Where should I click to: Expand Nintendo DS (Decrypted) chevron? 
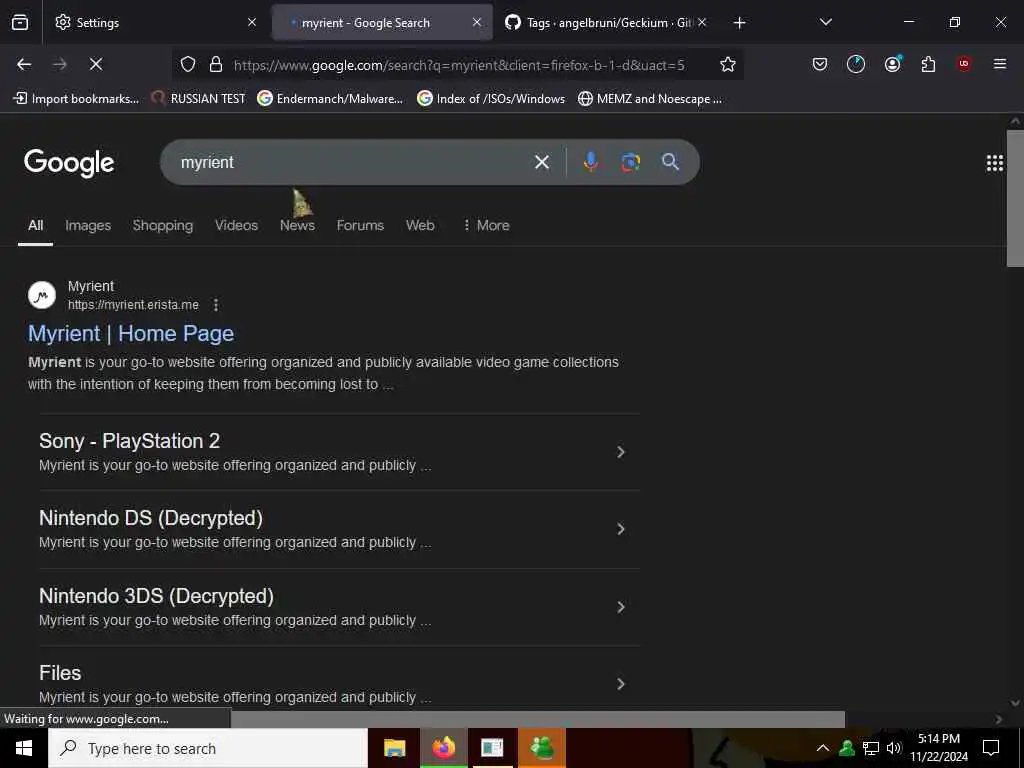621,529
